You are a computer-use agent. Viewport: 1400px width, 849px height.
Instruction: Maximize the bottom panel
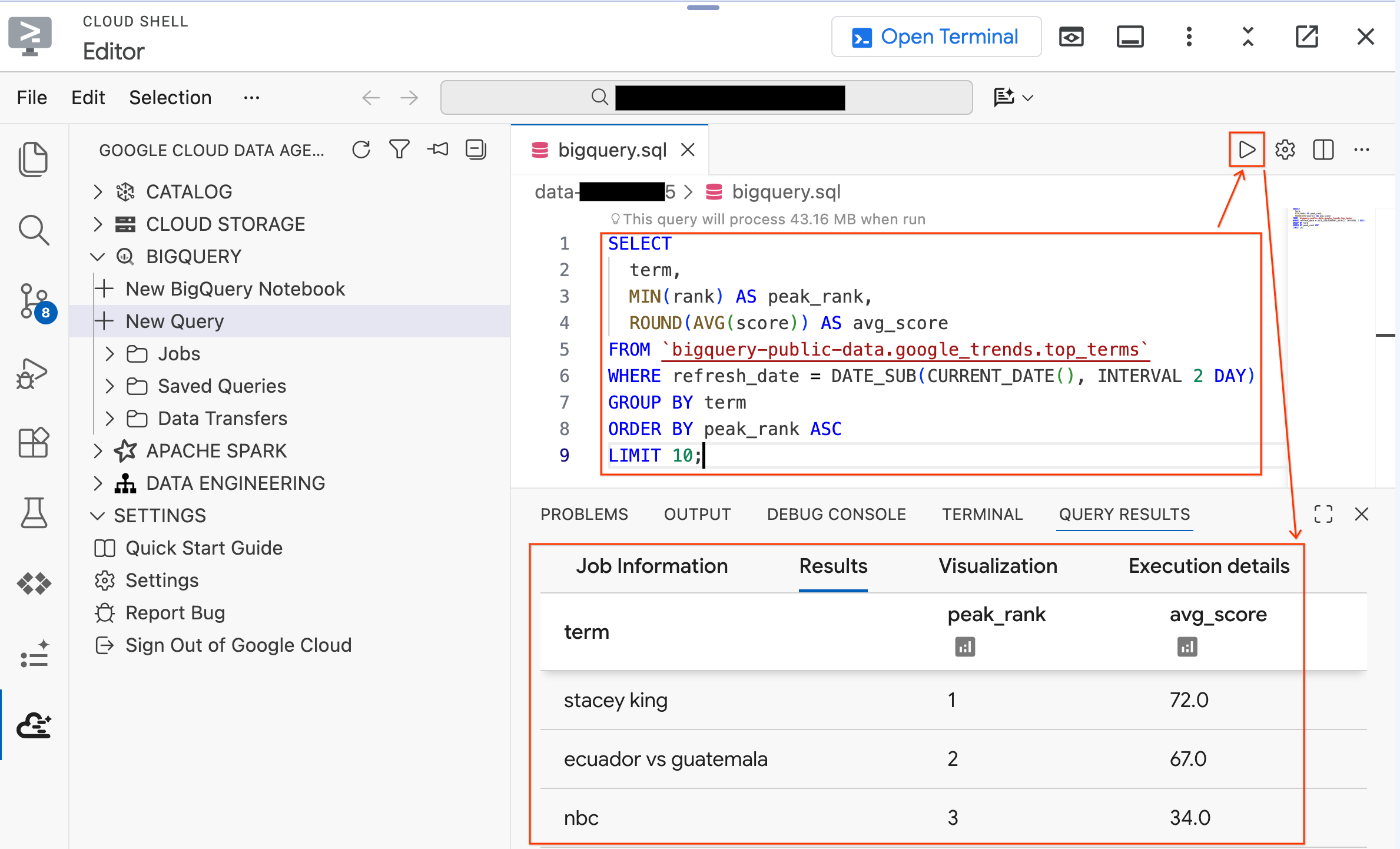pyautogui.click(x=1323, y=514)
